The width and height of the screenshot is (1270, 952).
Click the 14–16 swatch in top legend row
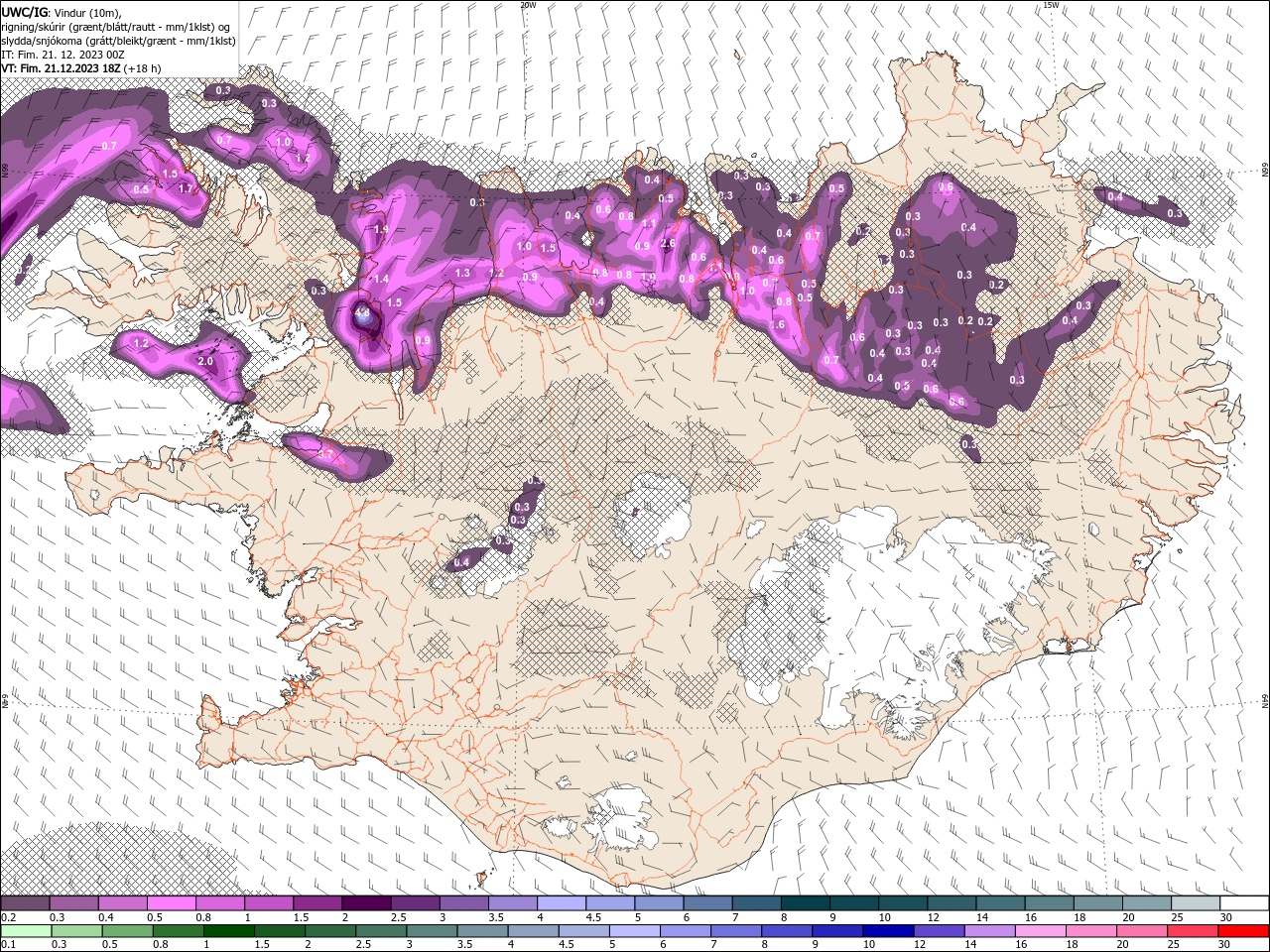(x=998, y=903)
